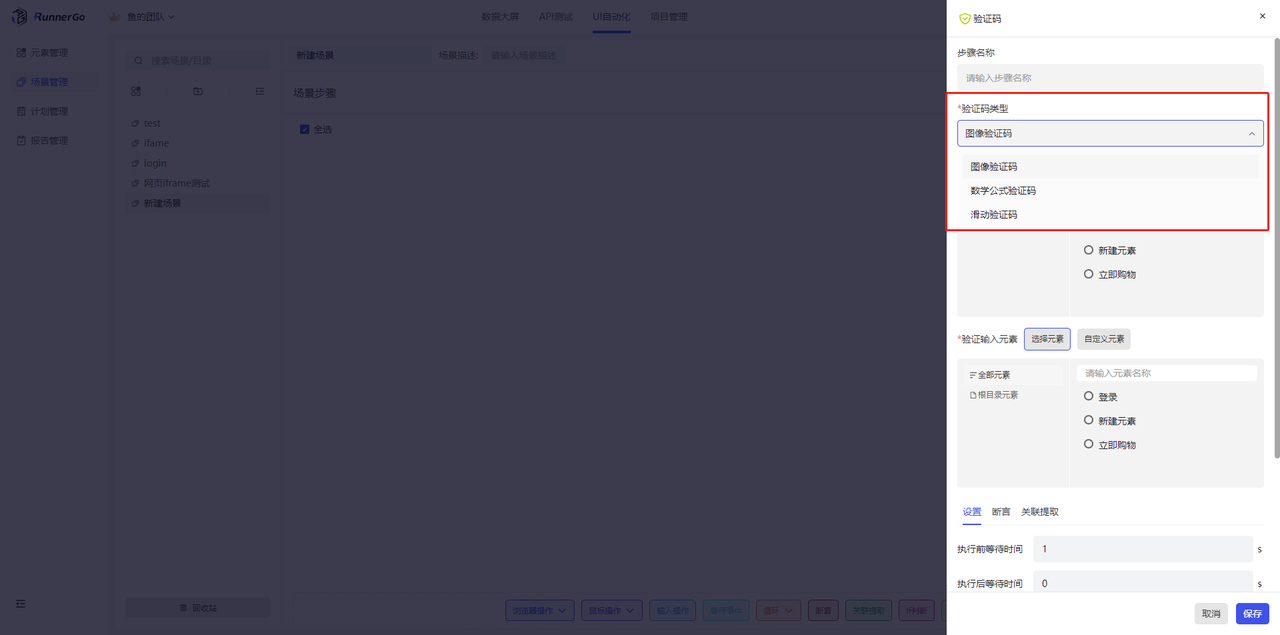Click the new folder icon in scene panel
The height and width of the screenshot is (635, 1280).
tap(198, 91)
